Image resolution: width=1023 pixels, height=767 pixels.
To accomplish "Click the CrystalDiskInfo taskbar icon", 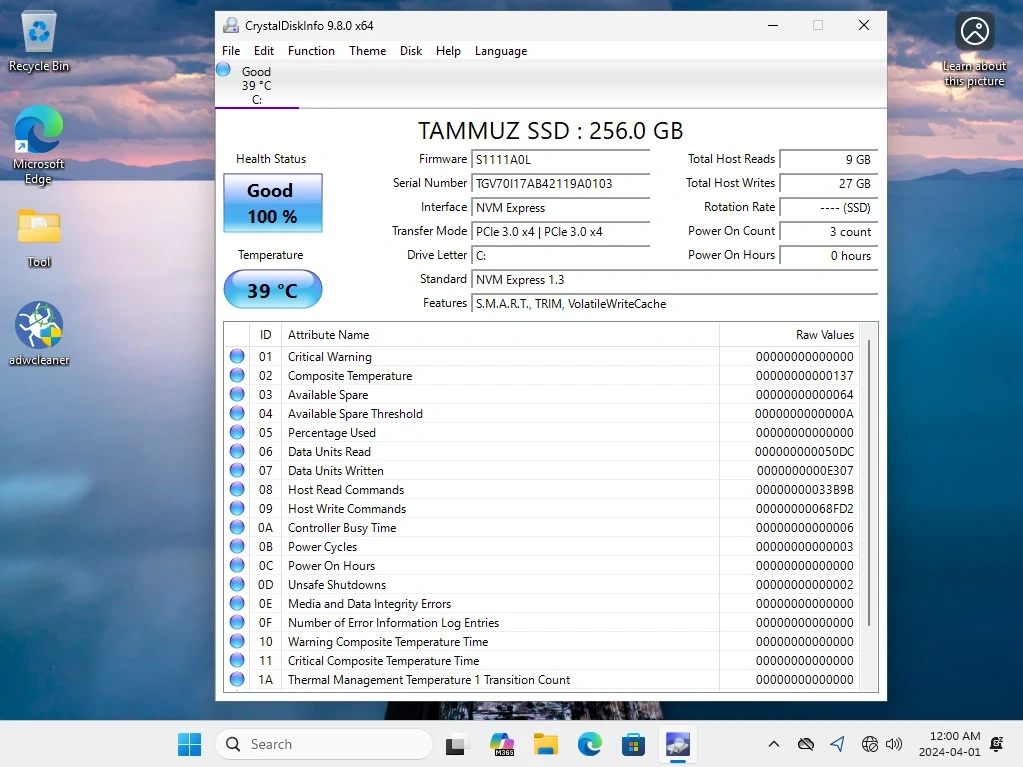I will 678,744.
